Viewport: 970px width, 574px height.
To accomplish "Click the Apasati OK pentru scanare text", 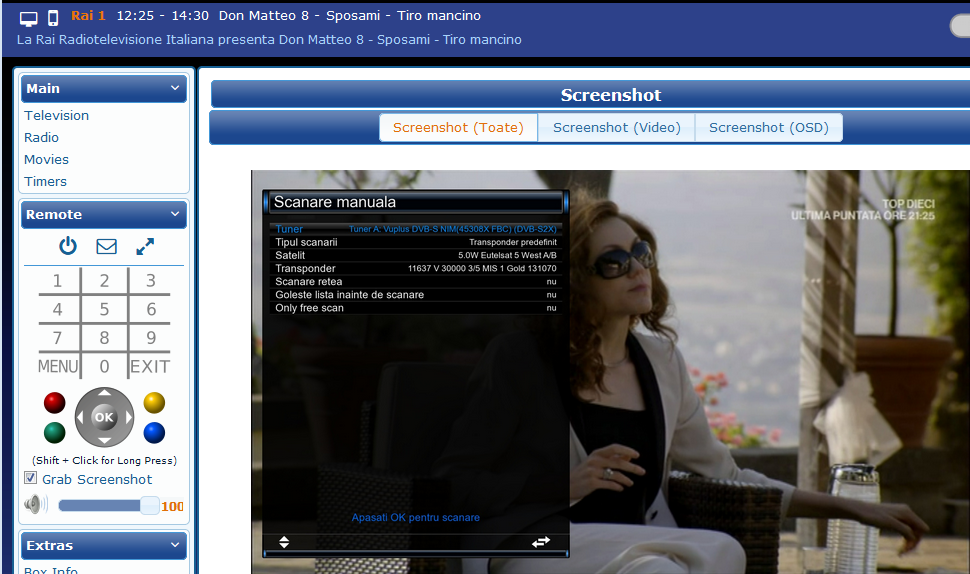I will pos(416,517).
